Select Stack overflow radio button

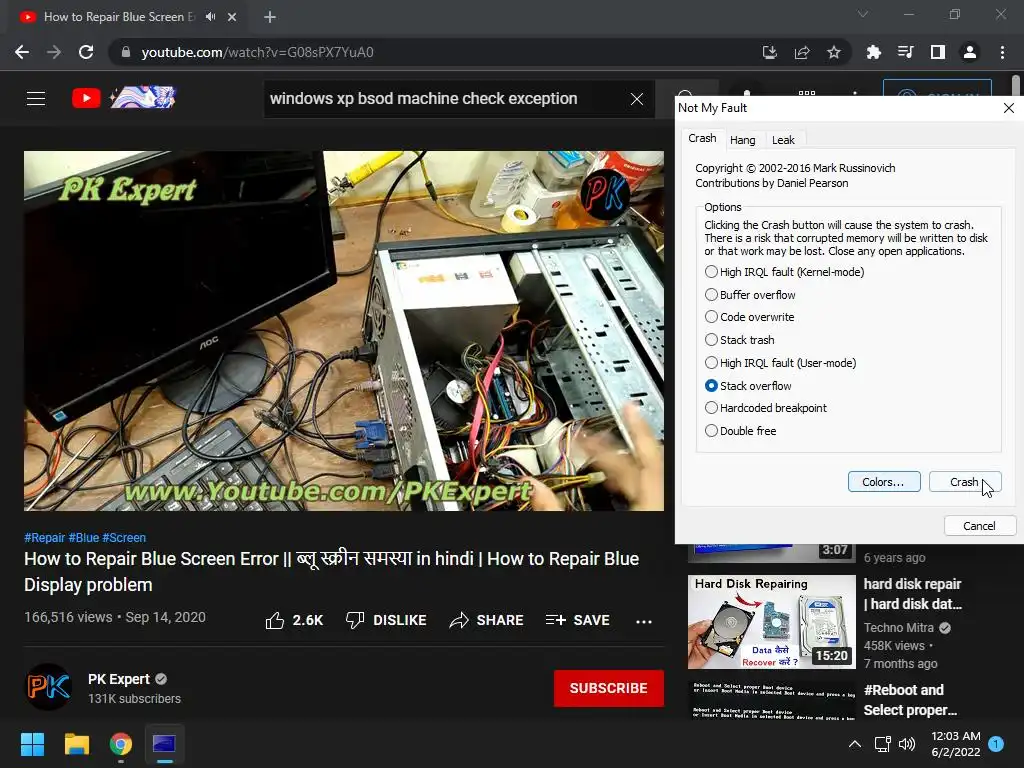point(711,386)
